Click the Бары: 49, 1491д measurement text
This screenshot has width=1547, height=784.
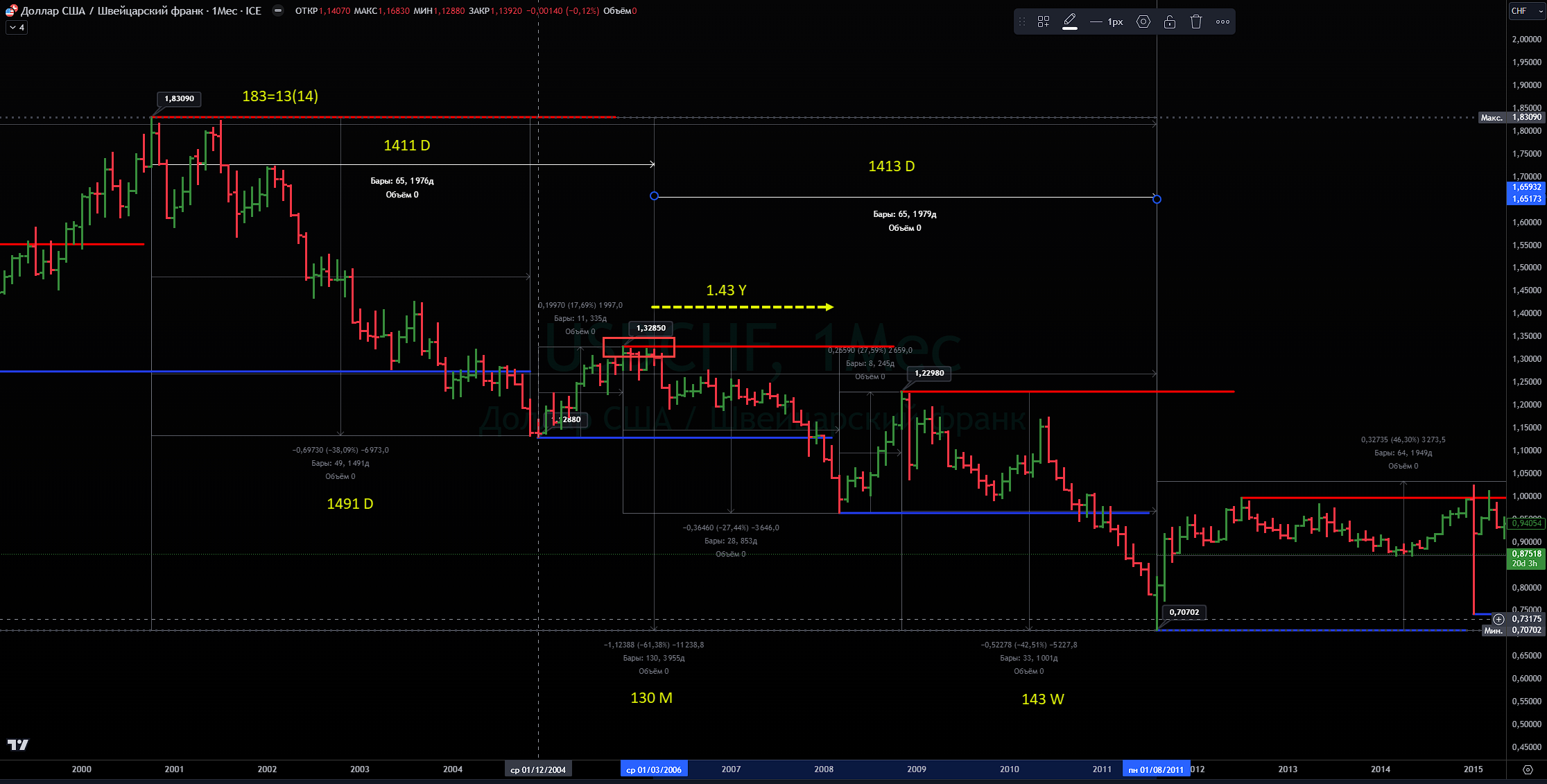(340, 463)
